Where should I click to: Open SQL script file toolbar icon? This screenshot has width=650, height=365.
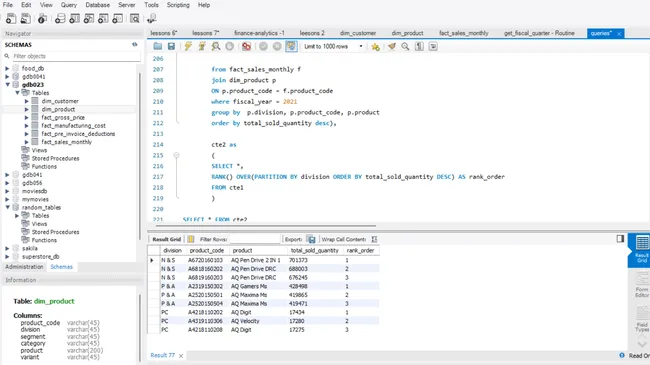(x=25, y=18)
